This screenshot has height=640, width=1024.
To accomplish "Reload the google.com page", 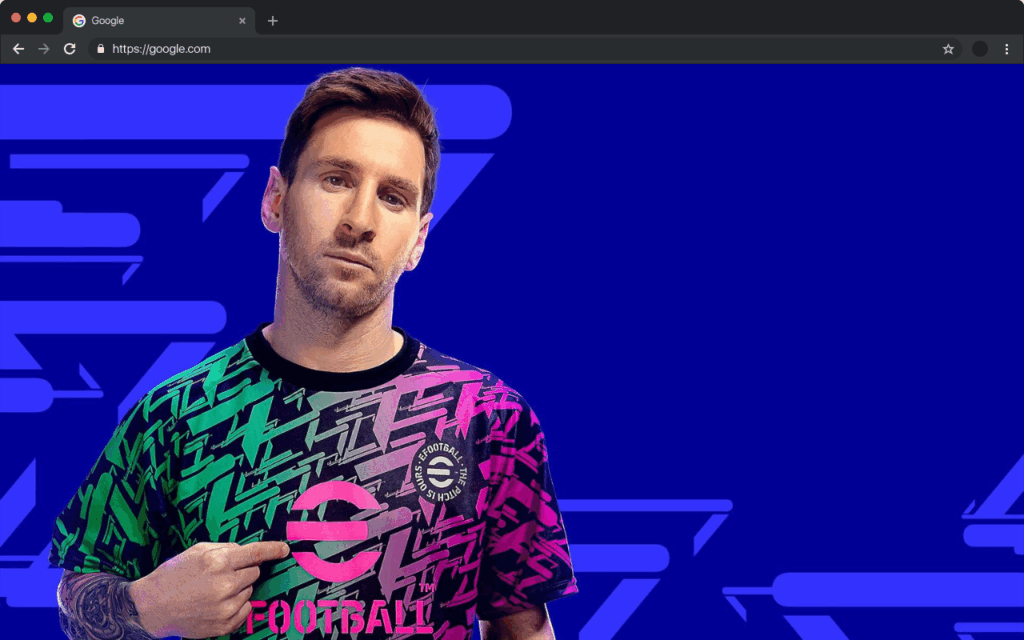I will pyautogui.click(x=68, y=48).
